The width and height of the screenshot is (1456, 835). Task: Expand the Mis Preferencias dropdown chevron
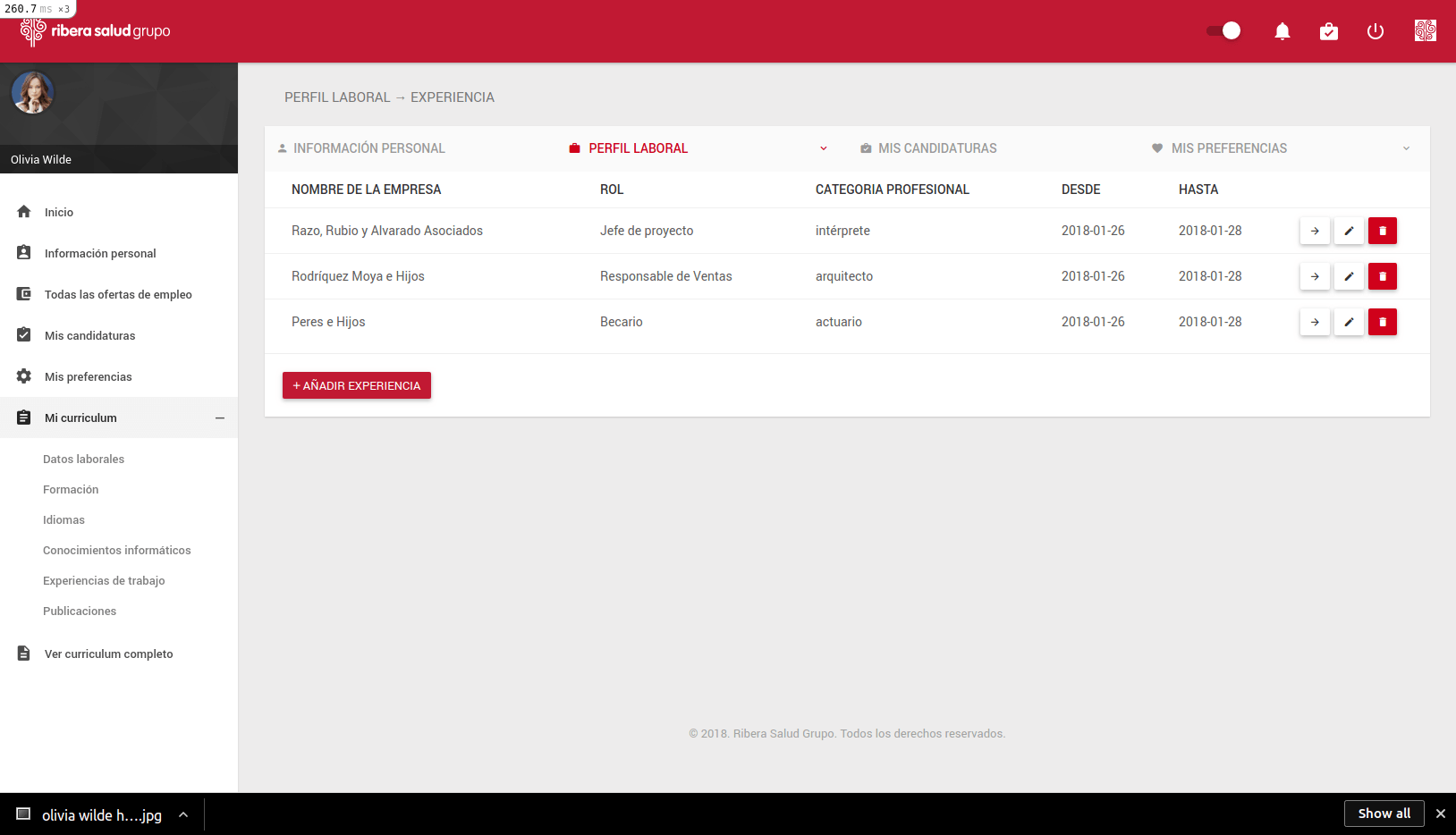click(x=1406, y=148)
